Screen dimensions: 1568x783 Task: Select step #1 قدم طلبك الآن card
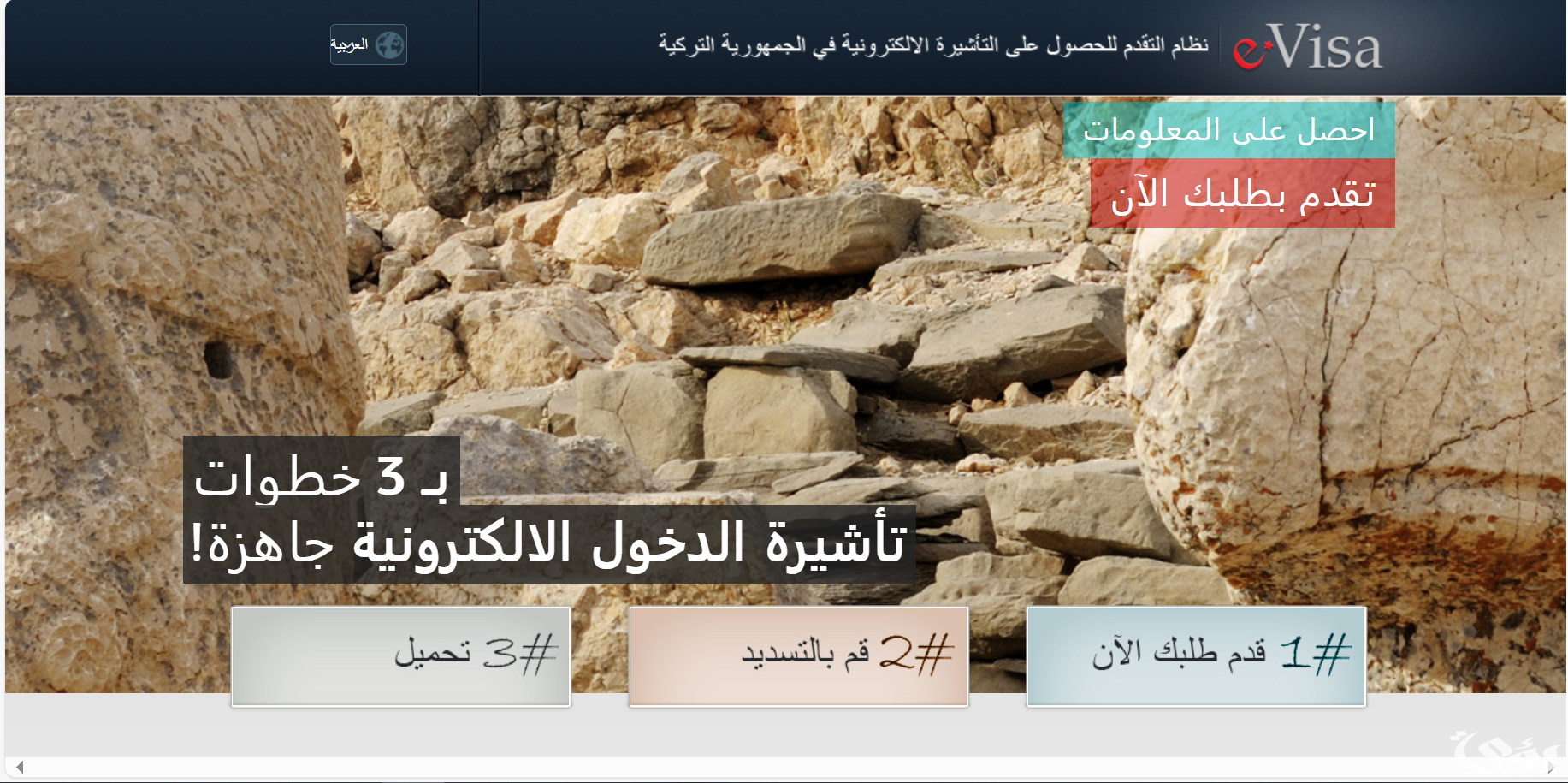pos(1197,656)
